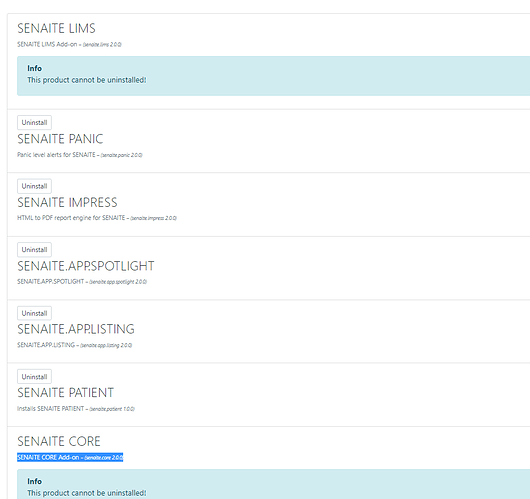Click the Info notice under SENAITE CORE
Viewport: 530px width, 499px height.
point(273,484)
